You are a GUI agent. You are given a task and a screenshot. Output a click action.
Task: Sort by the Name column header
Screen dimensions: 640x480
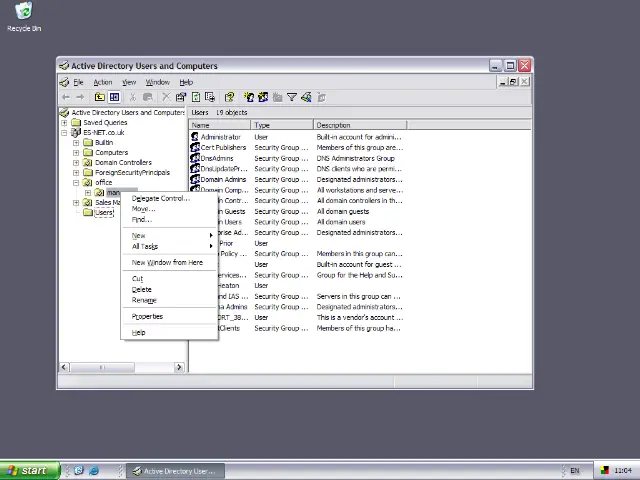coord(220,125)
